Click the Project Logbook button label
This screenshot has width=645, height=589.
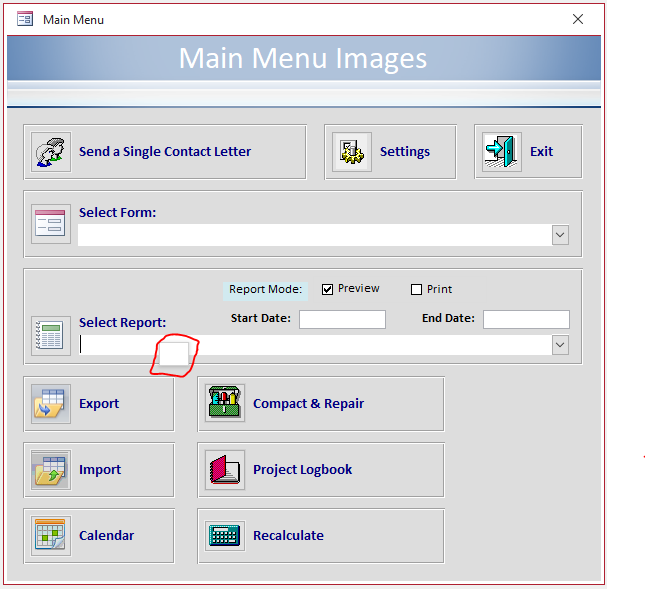302,469
